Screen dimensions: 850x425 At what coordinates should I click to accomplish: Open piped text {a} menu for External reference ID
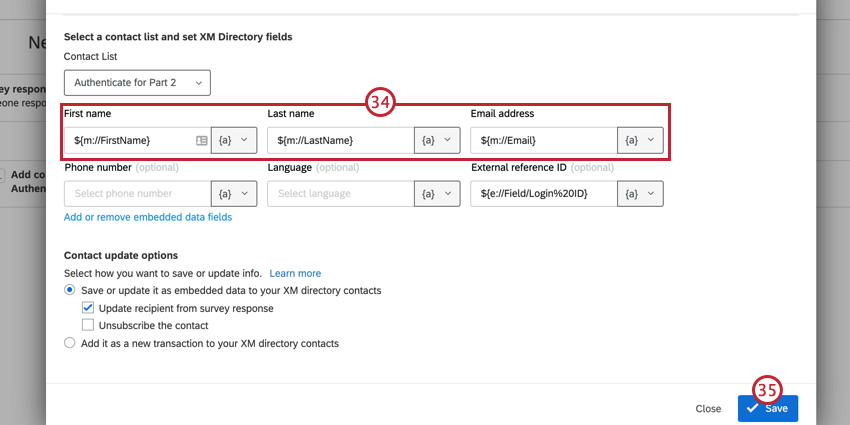point(640,194)
